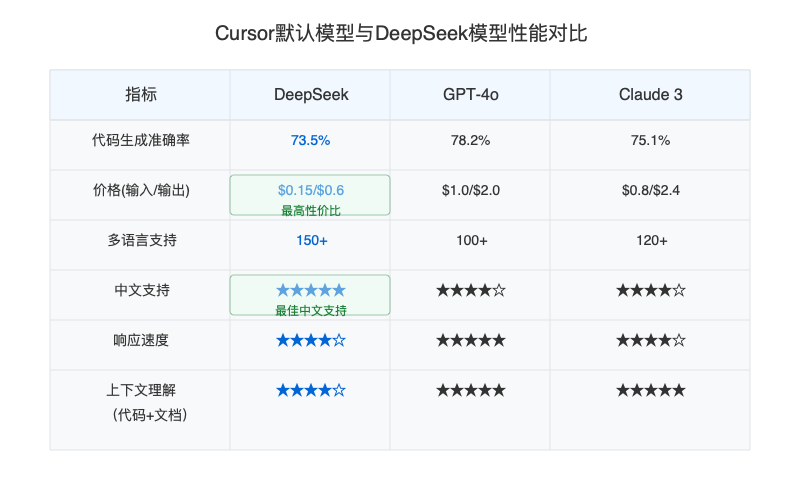The width and height of the screenshot is (800, 500).
Task: Click the '120+' Claude 3 languages value
Action: click(x=651, y=240)
